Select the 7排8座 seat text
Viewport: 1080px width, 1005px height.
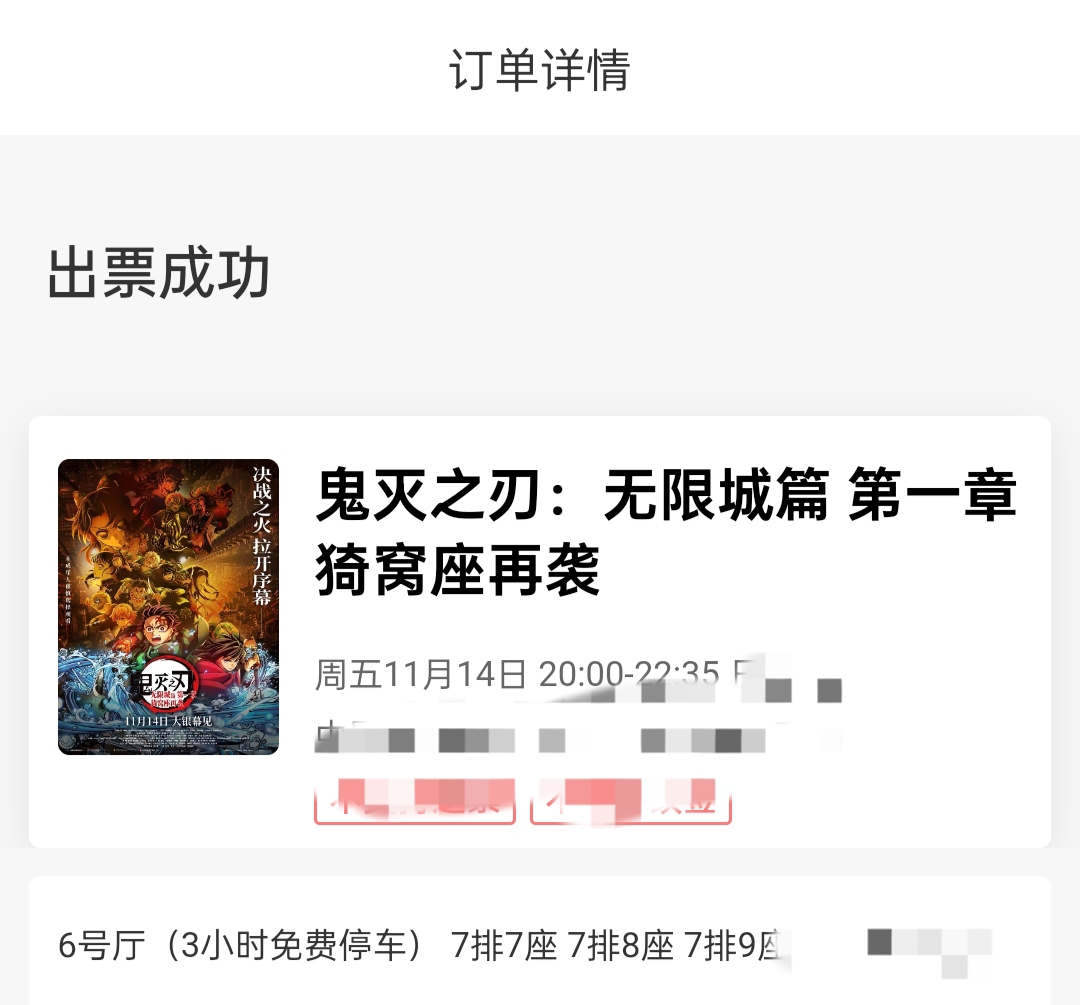(621, 945)
